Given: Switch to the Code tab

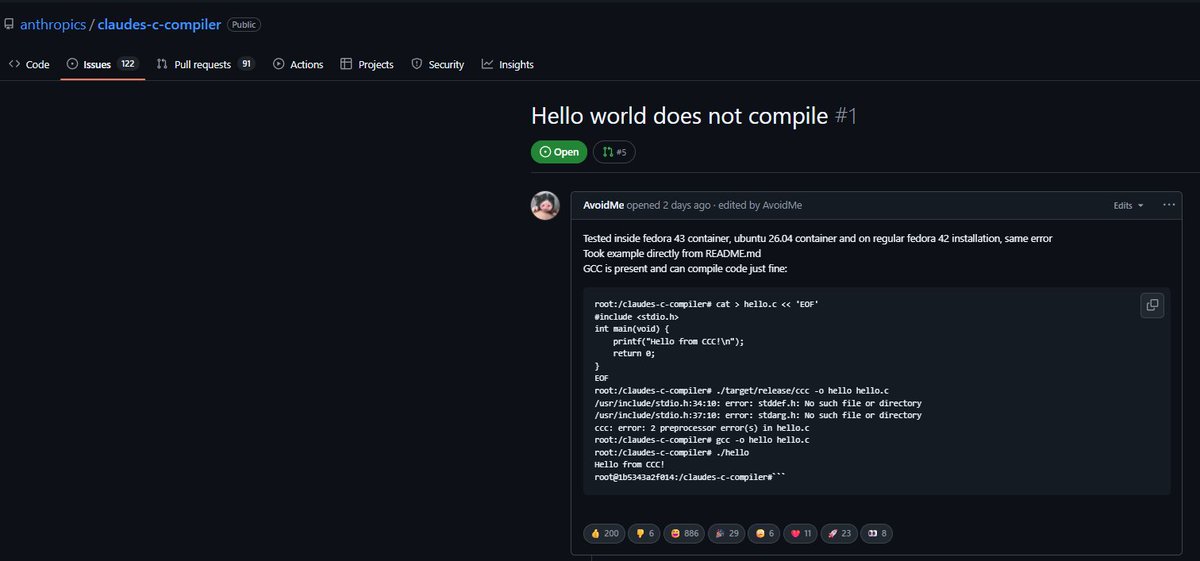Looking at the screenshot, I should click(29, 64).
